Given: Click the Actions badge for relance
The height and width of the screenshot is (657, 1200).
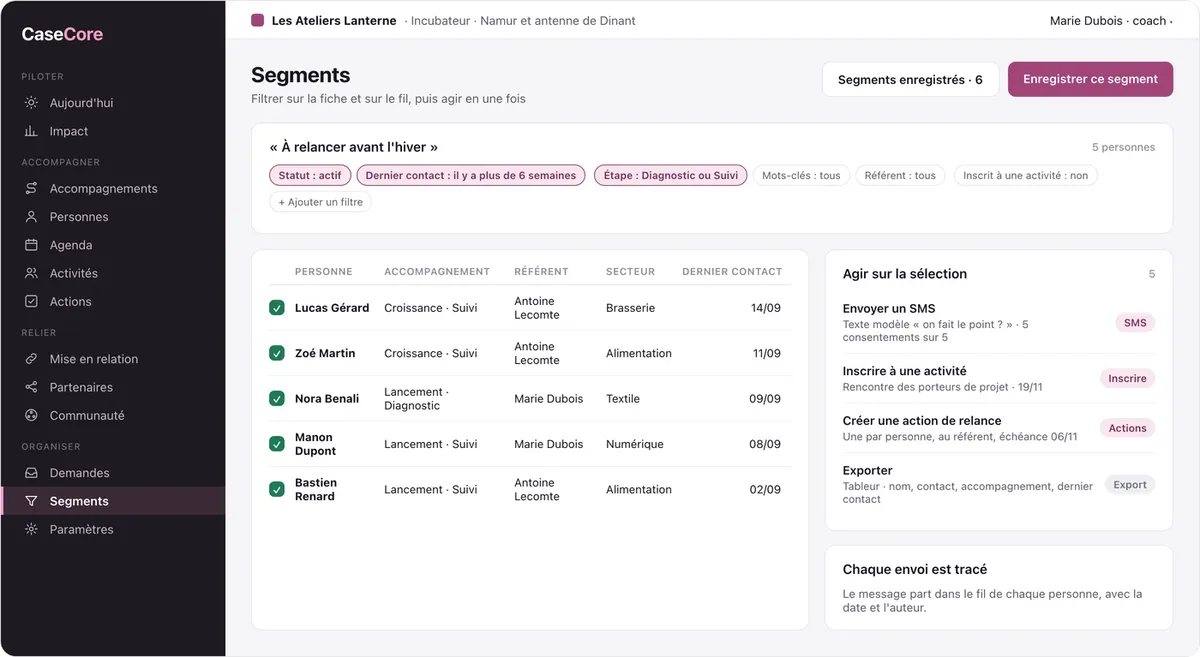Looking at the screenshot, I should (x=1127, y=428).
